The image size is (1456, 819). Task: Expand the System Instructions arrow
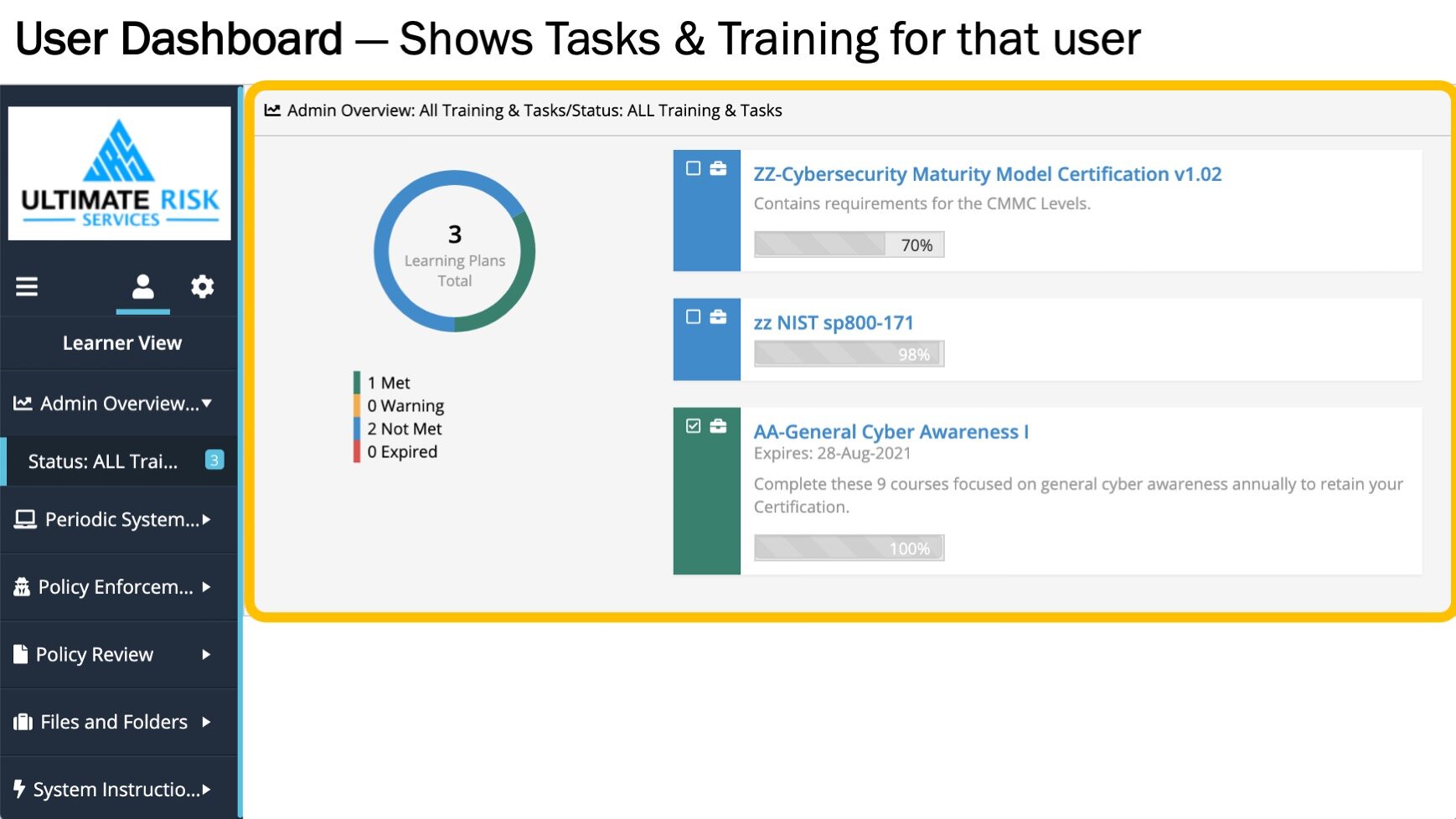(206, 790)
